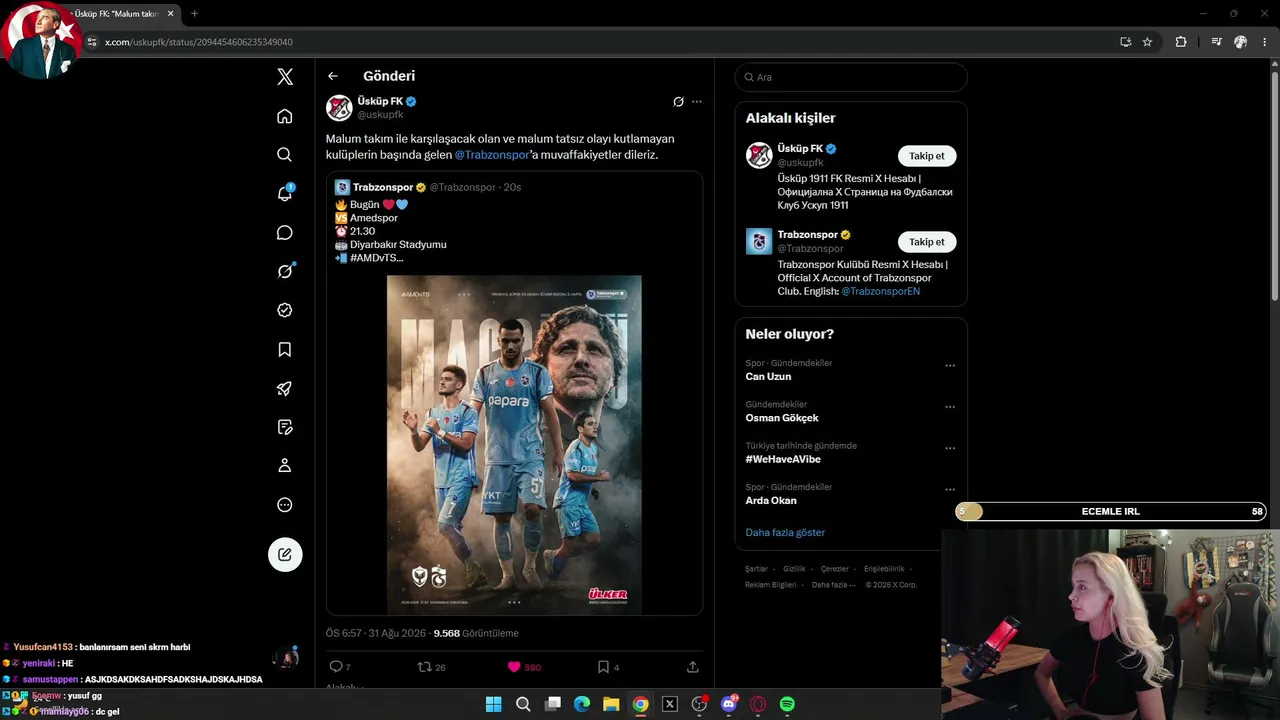Click the Daha fazla göster link
The height and width of the screenshot is (720, 1280).
coord(785,533)
